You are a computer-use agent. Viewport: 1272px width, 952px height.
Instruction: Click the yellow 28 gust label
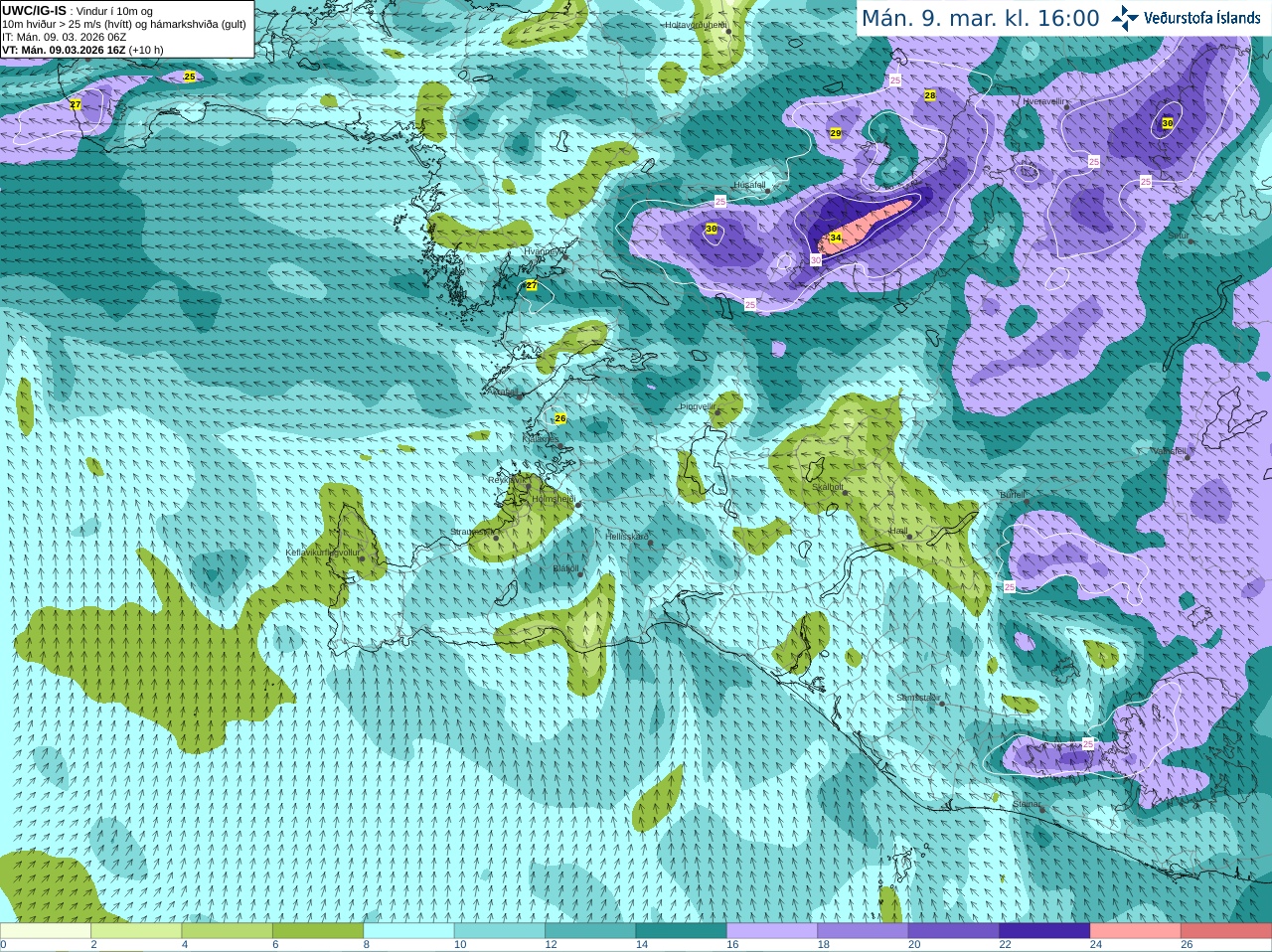pos(929,95)
